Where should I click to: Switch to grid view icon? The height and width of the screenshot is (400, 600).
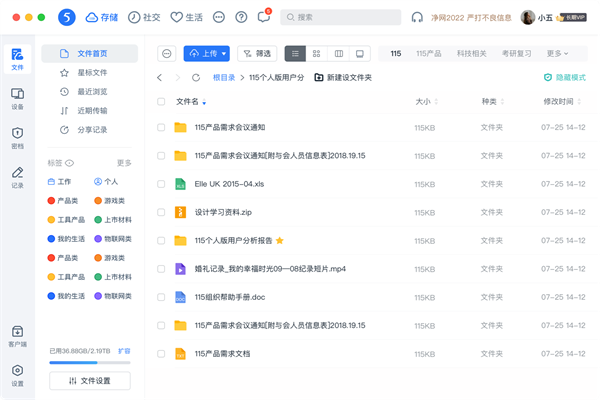coord(316,54)
